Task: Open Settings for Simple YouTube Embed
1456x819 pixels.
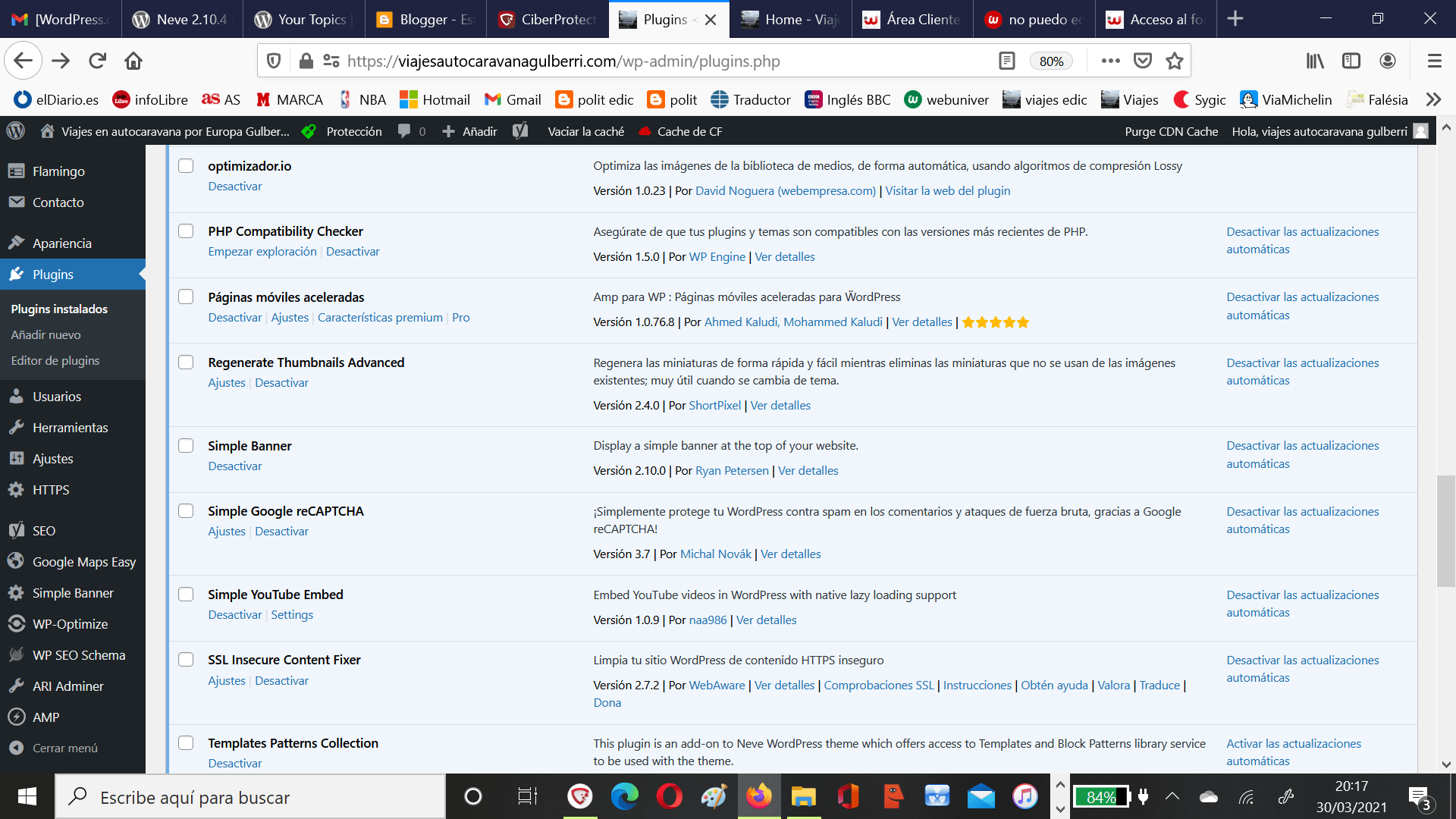Action: [x=292, y=614]
